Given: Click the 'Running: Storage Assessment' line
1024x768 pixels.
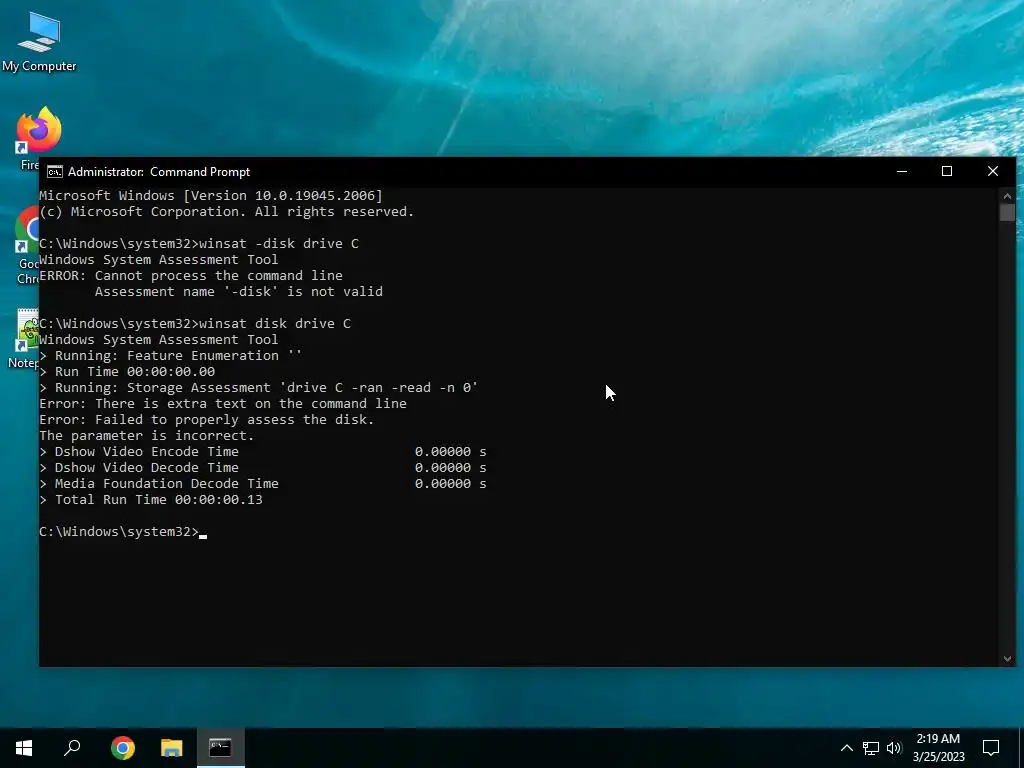Looking at the screenshot, I should tap(259, 388).
